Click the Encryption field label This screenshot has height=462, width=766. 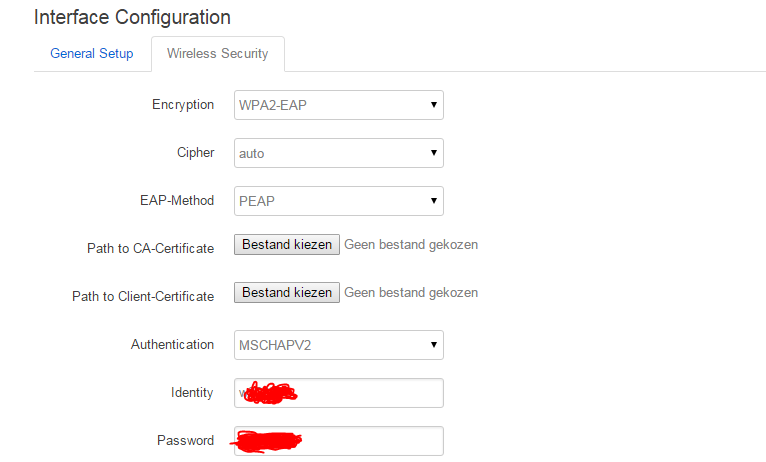click(182, 105)
